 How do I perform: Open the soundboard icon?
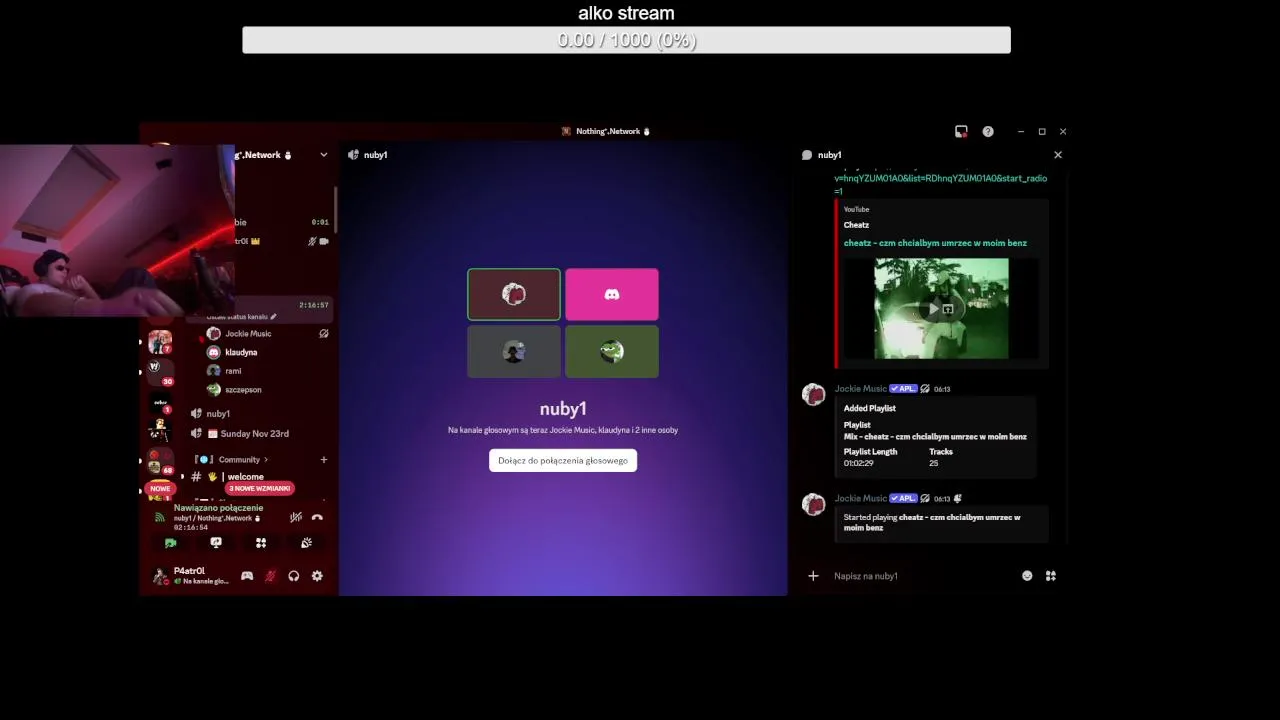[306, 543]
